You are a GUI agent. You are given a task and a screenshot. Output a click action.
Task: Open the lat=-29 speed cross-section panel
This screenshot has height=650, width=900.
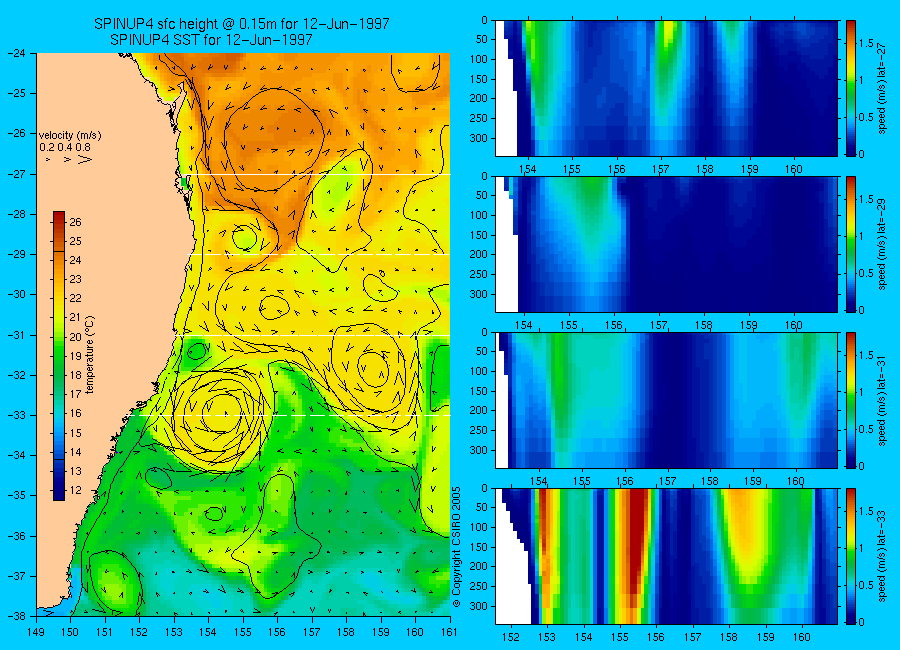click(x=666, y=244)
